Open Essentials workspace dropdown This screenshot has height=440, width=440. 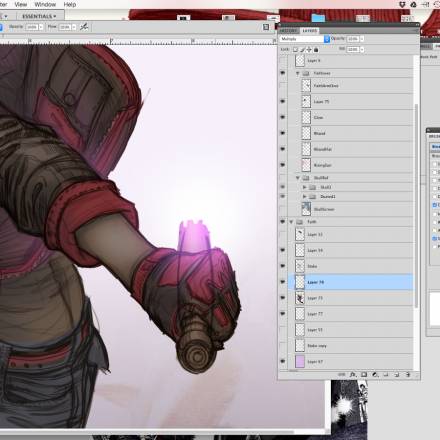(x=39, y=16)
